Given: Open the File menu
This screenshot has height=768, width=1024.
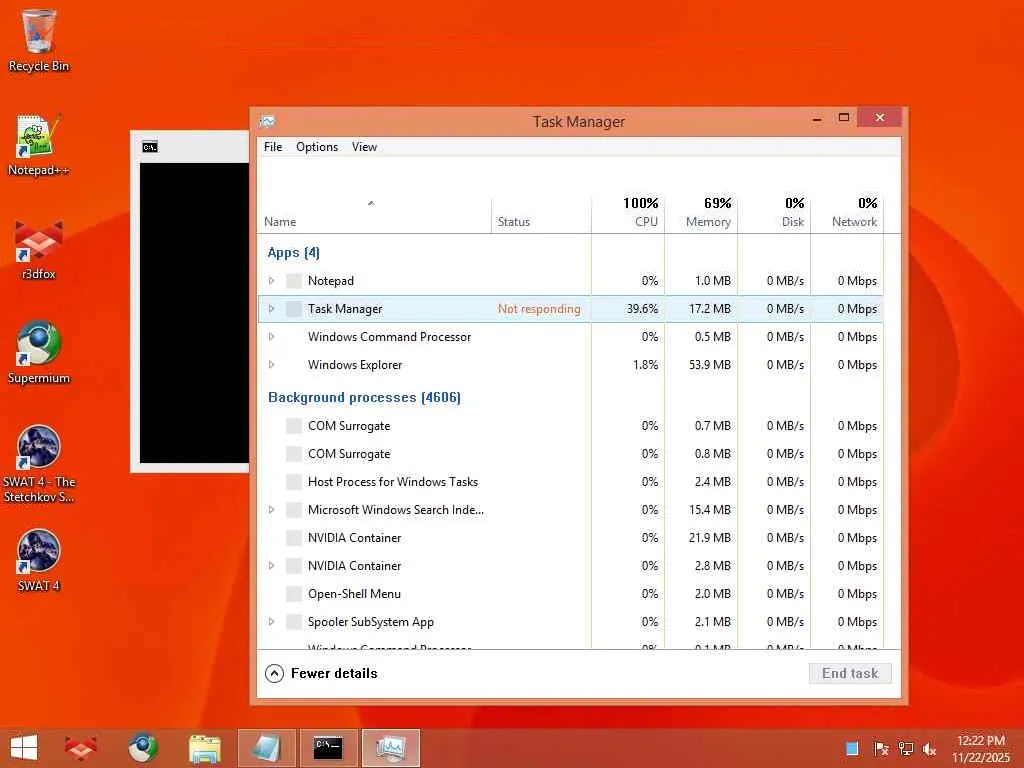Looking at the screenshot, I should point(273,147).
